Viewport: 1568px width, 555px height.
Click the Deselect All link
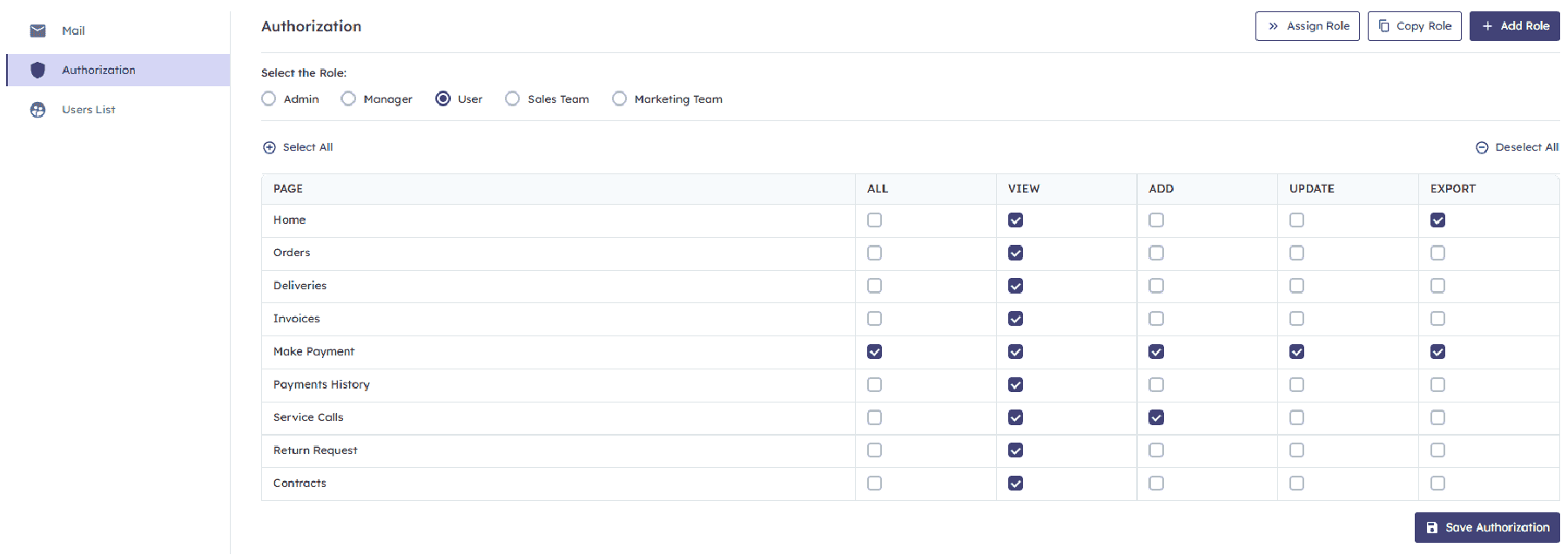[1526, 147]
